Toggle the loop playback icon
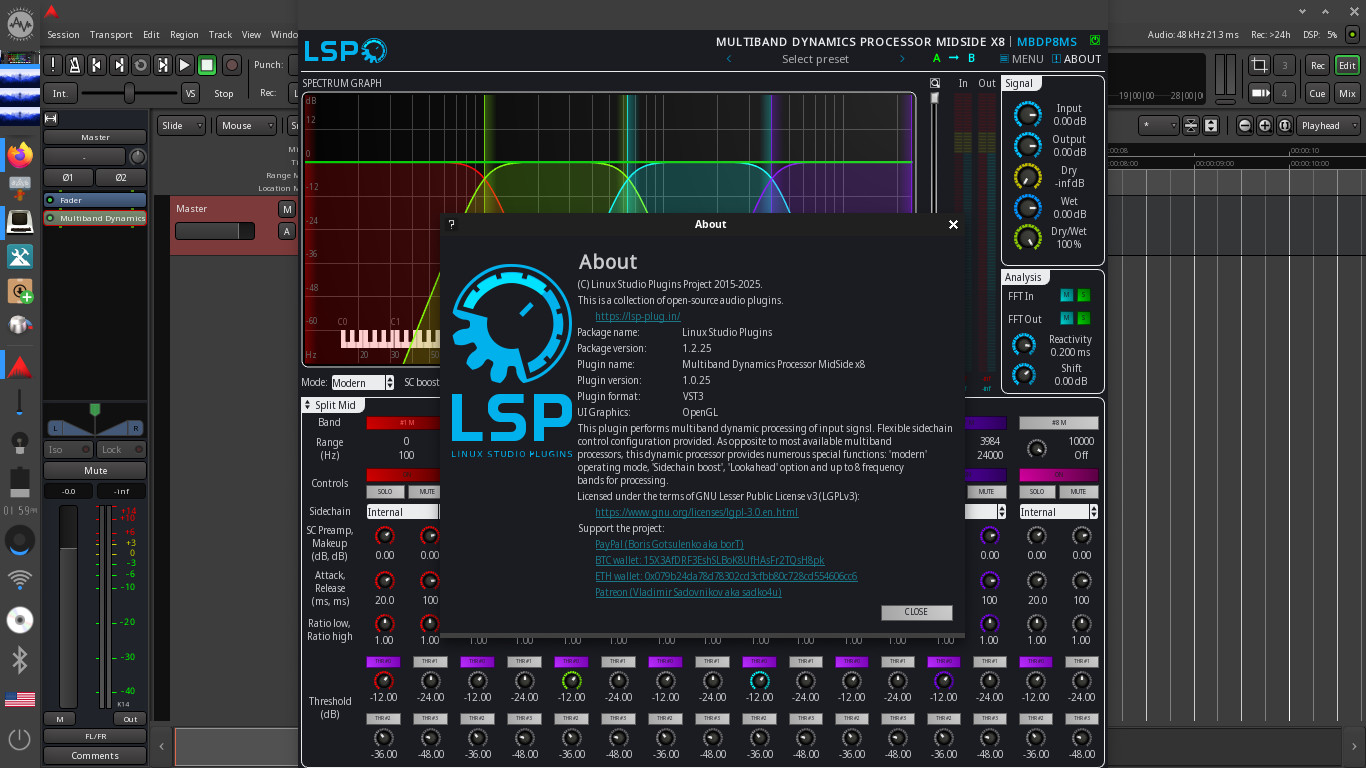1366x768 pixels. 140,65
